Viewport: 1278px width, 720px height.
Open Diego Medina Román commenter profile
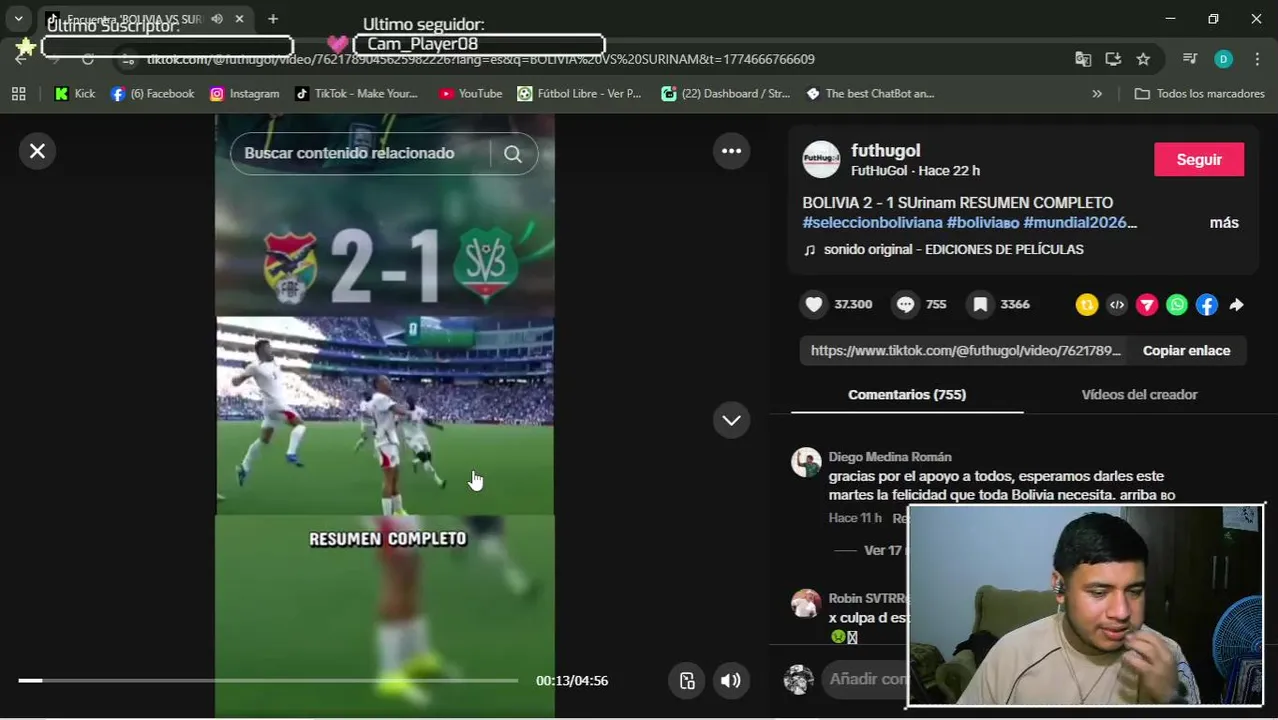[x=890, y=457]
